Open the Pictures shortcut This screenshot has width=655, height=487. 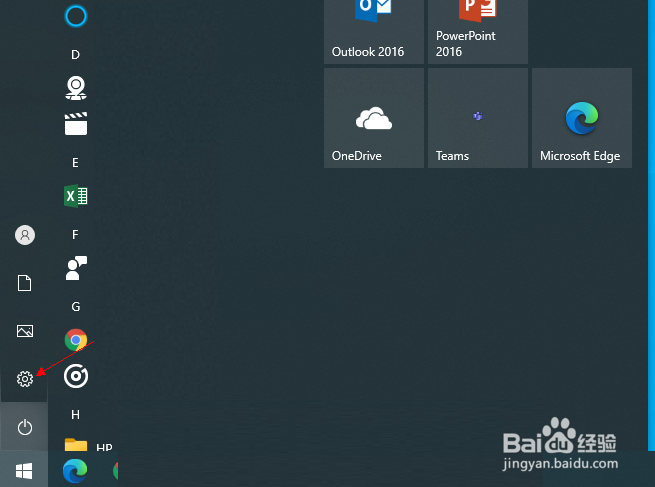[25, 331]
